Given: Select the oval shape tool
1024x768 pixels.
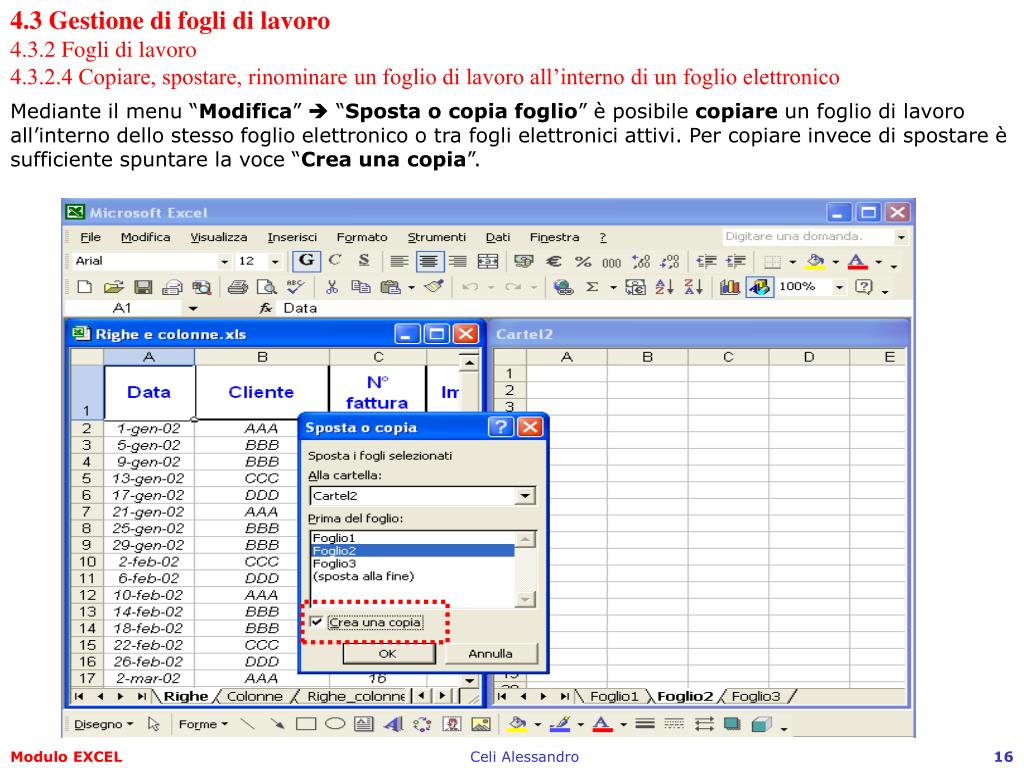Looking at the screenshot, I should pyautogui.click(x=335, y=724).
